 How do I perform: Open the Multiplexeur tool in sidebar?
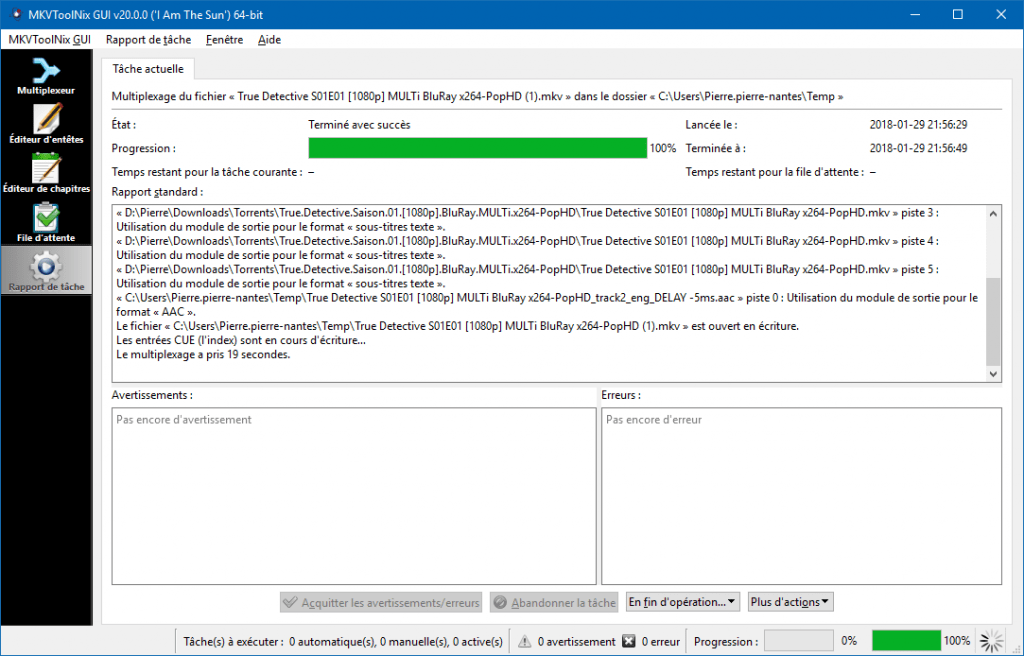(46, 75)
